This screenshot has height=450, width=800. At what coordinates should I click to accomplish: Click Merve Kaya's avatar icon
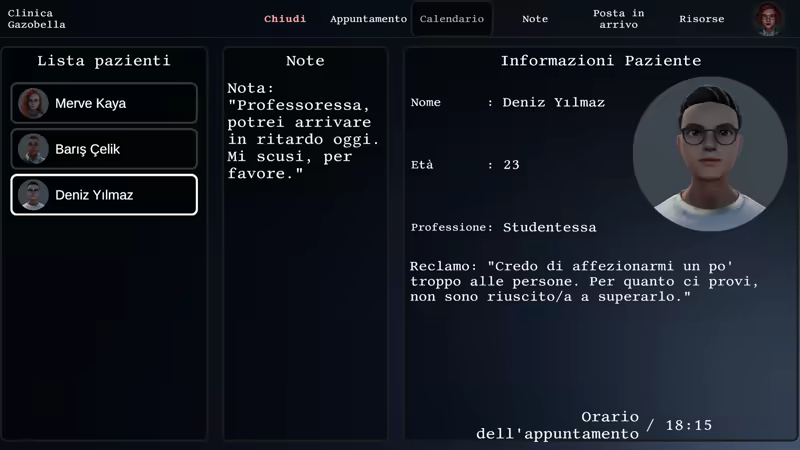pos(33,103)
